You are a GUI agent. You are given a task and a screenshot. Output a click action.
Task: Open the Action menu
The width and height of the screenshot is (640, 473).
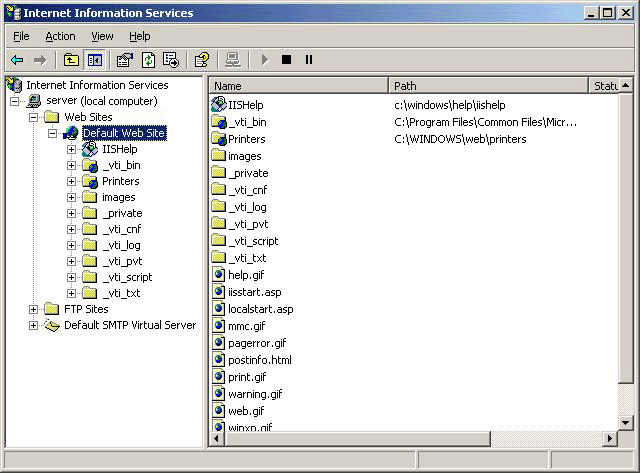pos(60,36)
